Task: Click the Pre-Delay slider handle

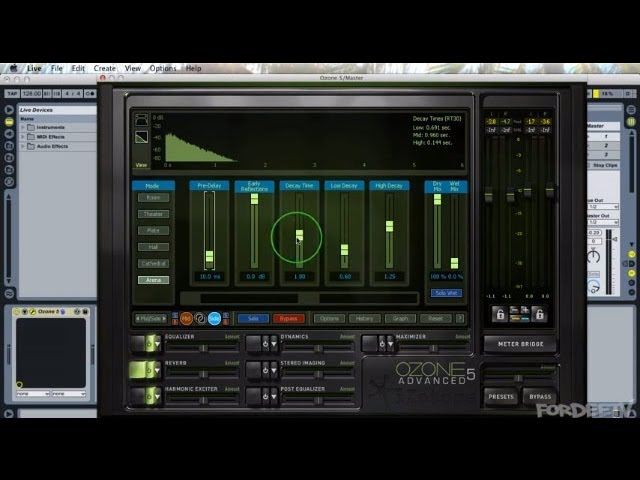Action: click(x=209, y=256)
